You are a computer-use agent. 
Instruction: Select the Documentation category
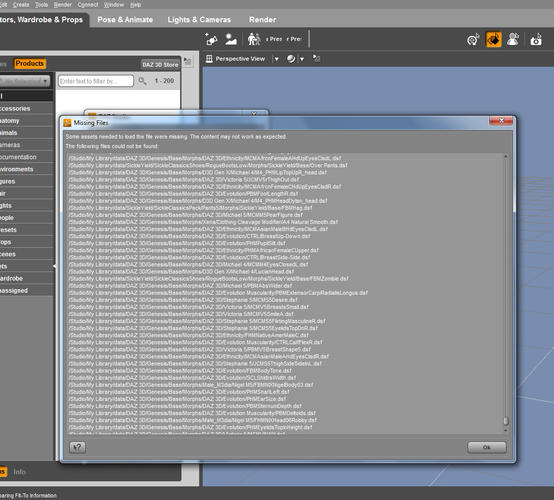(26, 157)
